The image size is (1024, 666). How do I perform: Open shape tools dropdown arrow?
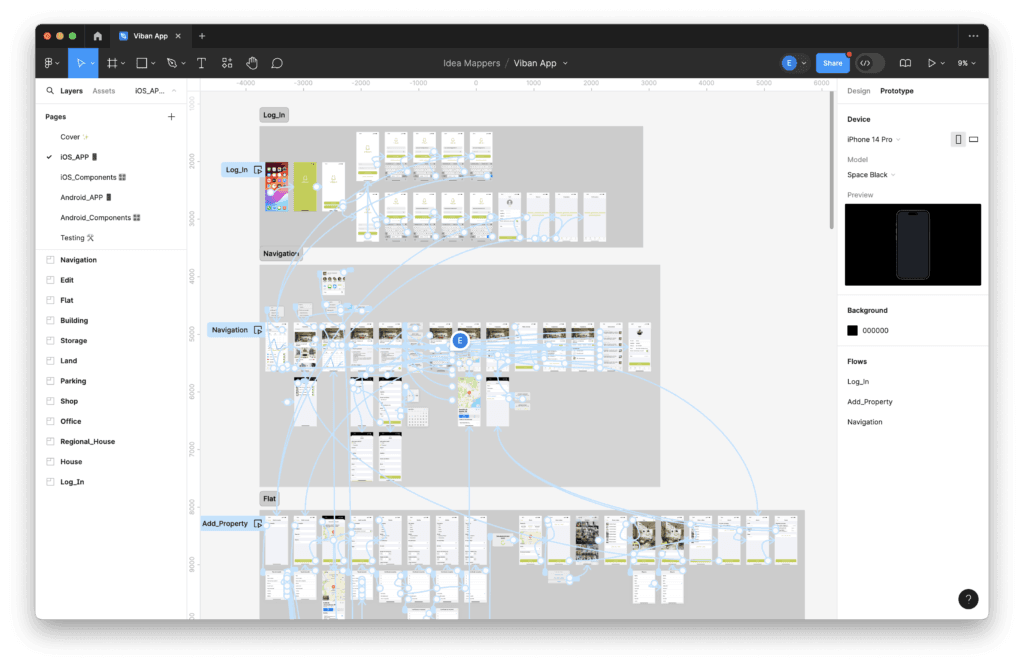click(153, 64)
